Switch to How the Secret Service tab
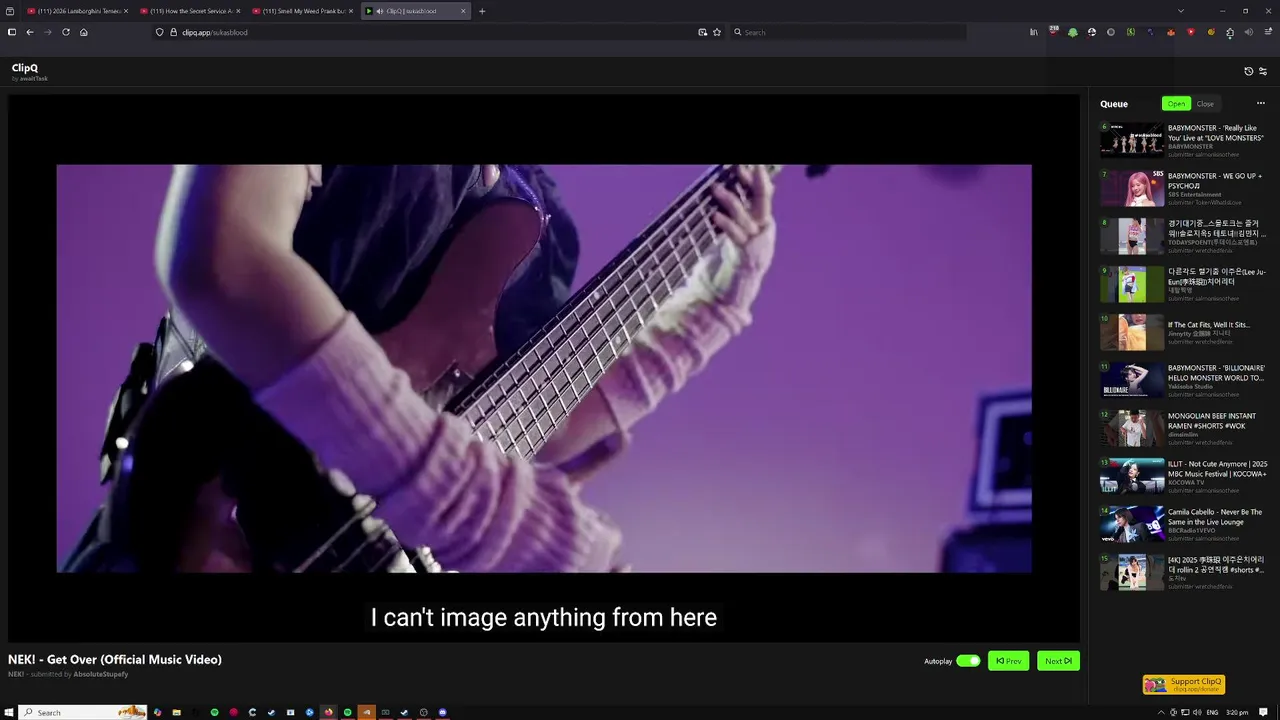Image resolution: width=1280 pixels, height=720 pixels. (x=188, y=11)
